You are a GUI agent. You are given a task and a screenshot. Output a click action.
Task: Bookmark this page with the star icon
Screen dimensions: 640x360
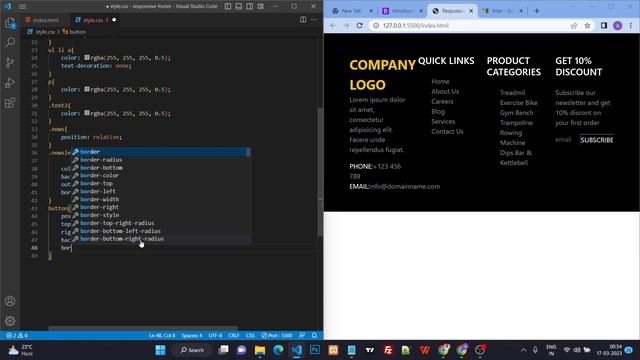(587, 25)
